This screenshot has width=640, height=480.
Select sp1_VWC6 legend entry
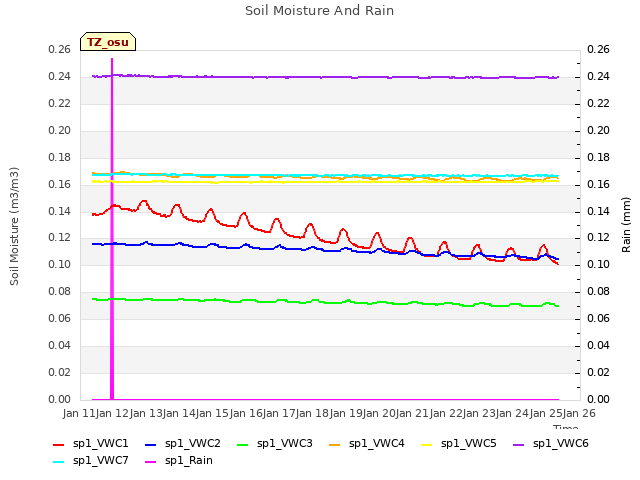click(x=551, y=444)
